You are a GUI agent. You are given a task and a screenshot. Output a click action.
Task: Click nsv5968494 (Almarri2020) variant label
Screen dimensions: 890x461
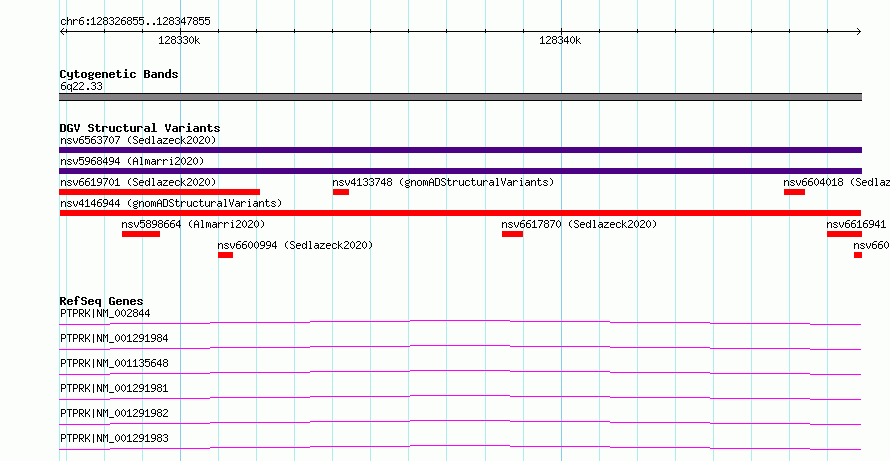pos(132,161)
